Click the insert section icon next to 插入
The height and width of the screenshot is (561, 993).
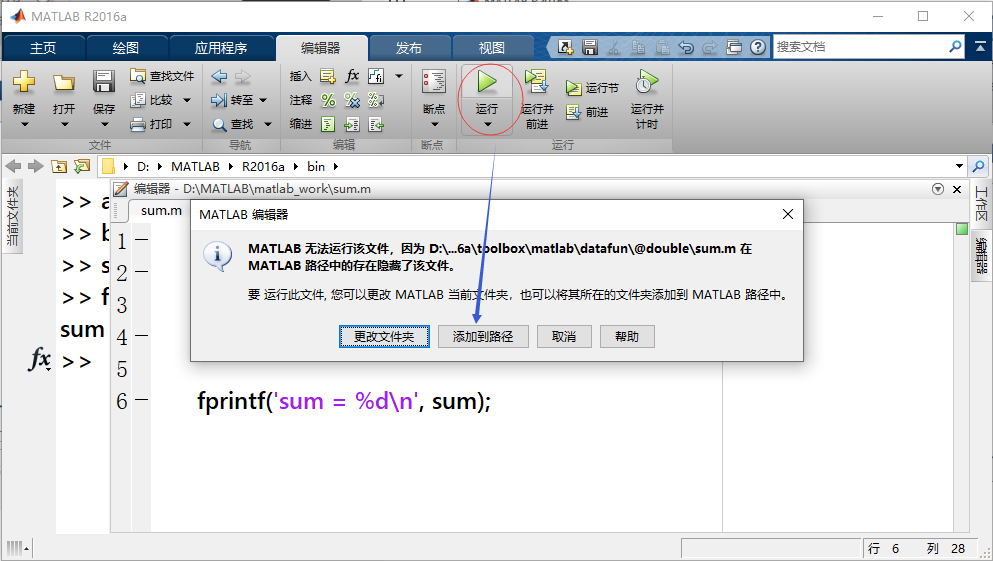pos(327,77)
